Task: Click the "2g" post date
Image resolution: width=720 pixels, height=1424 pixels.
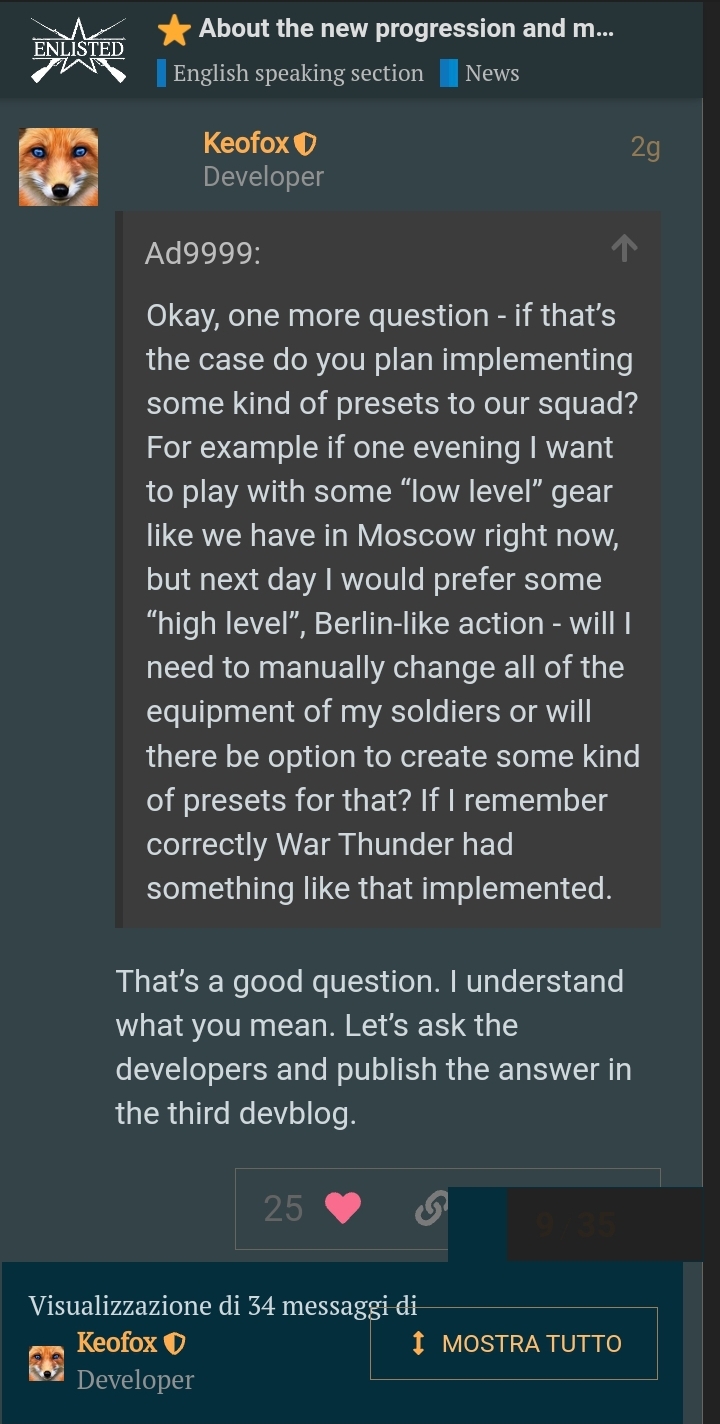Action: (x=645, y=148)
